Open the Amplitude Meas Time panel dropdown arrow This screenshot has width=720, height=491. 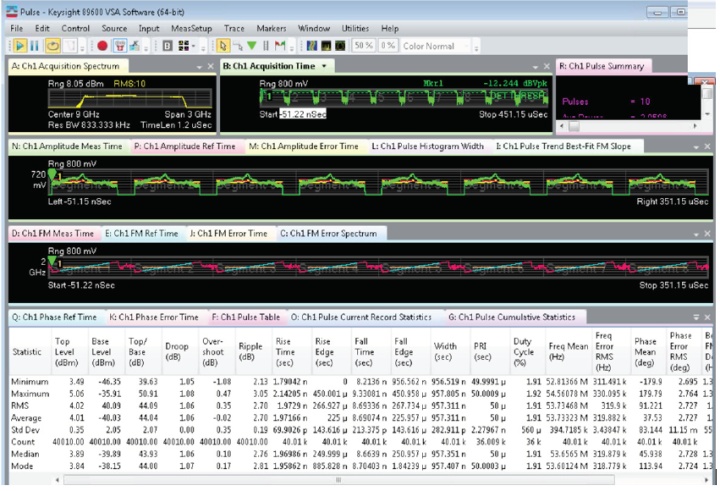tap(696, 147)
